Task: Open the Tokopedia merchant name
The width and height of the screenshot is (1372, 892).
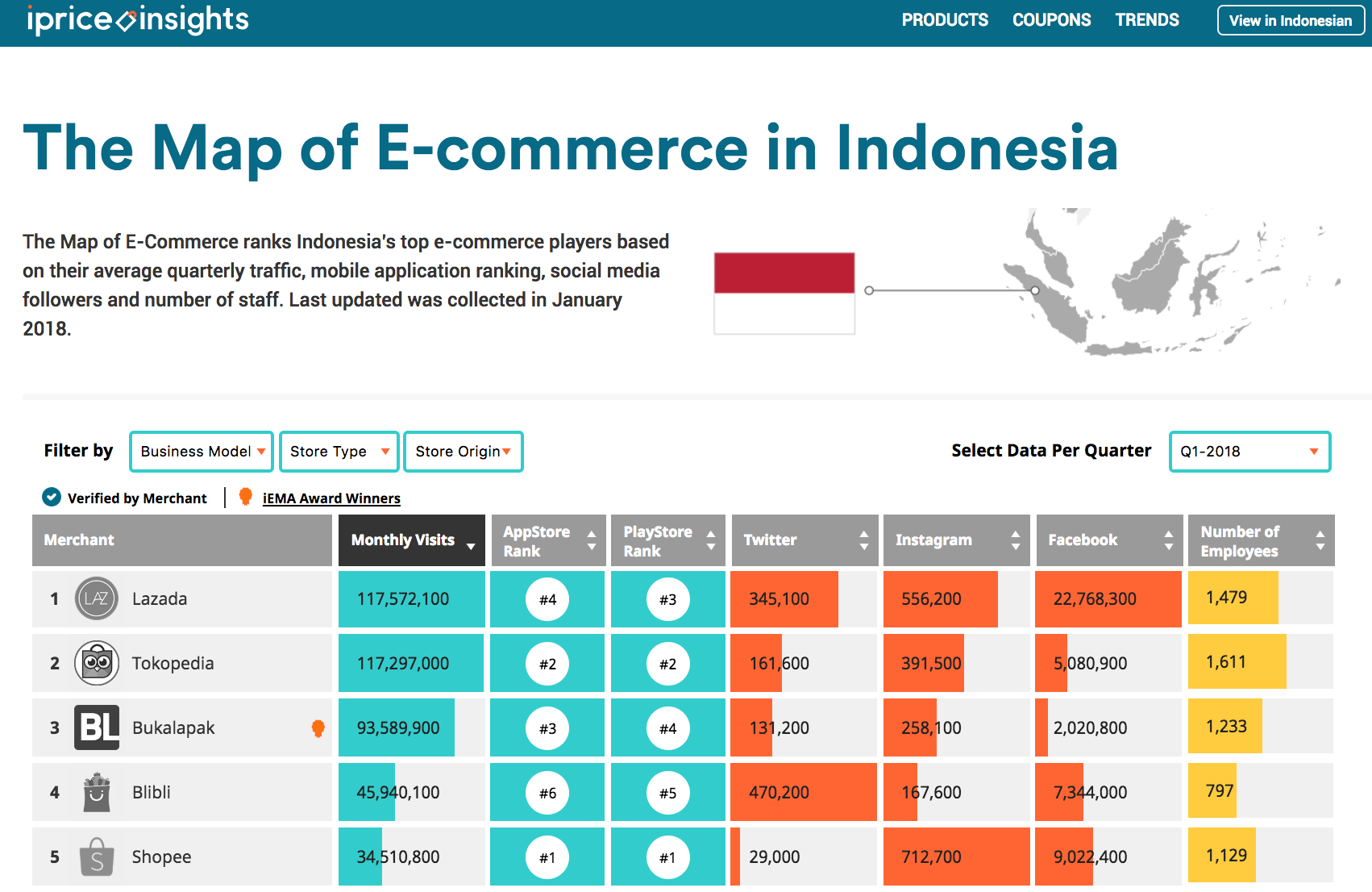Action: point(173,663)
